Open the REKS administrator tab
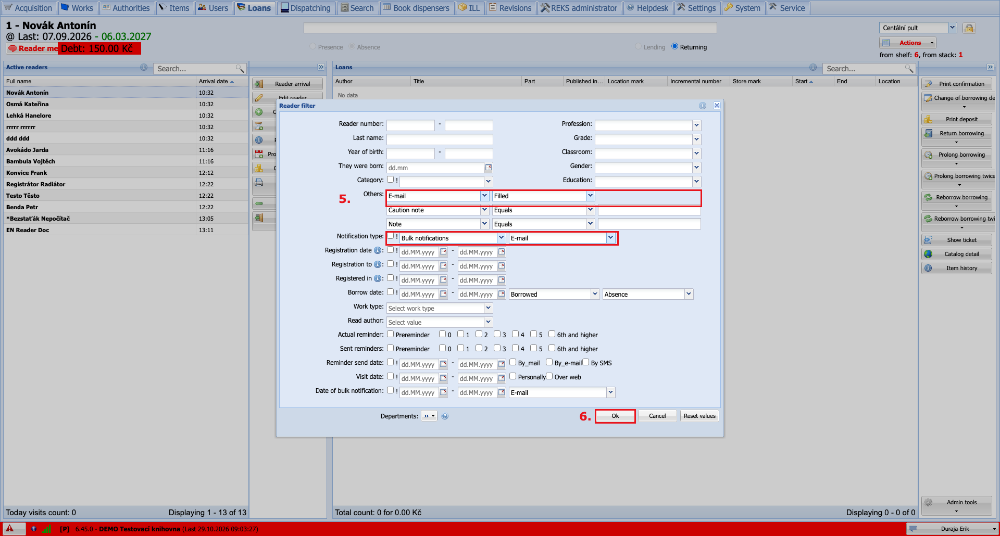Screen dimensions: 1000x536 579,8
